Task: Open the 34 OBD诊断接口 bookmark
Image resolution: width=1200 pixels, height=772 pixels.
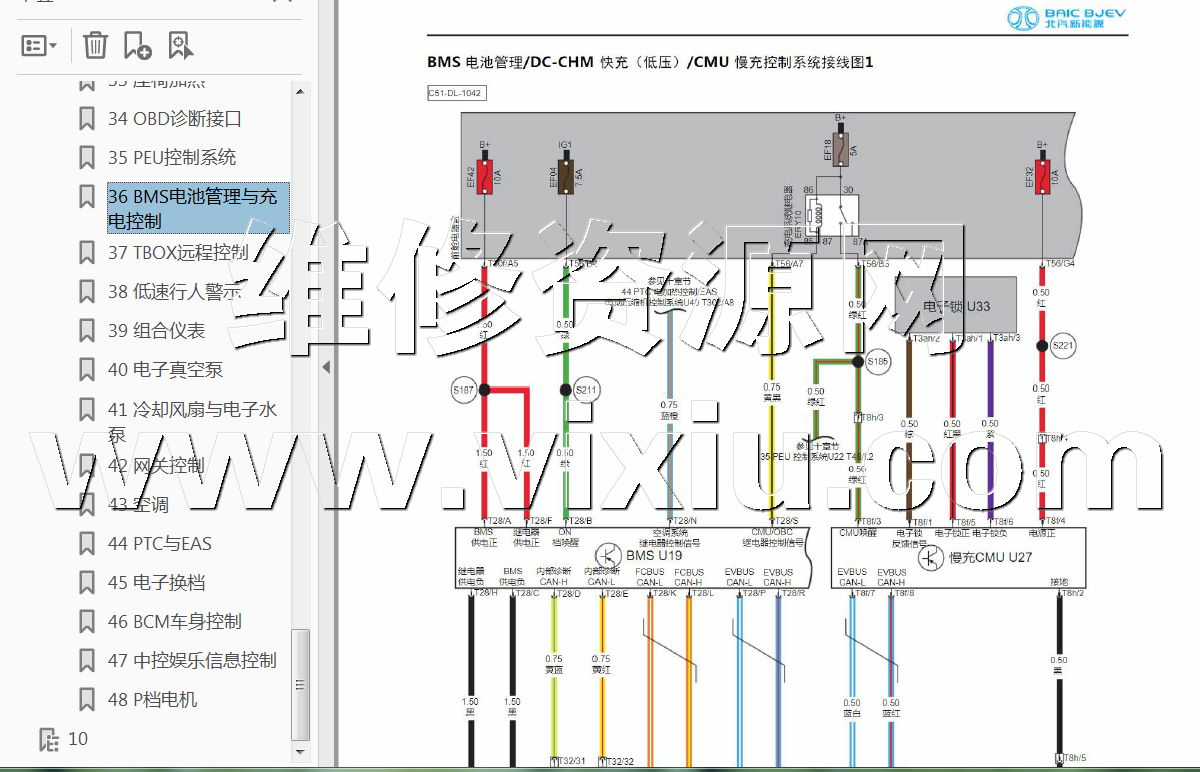Action: [174, 119]
